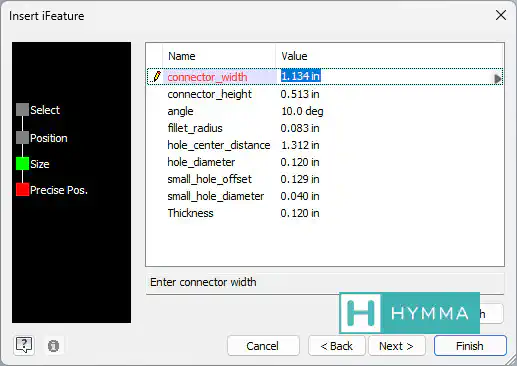
Task: Click the Size step label
Action: pos(40,164)
